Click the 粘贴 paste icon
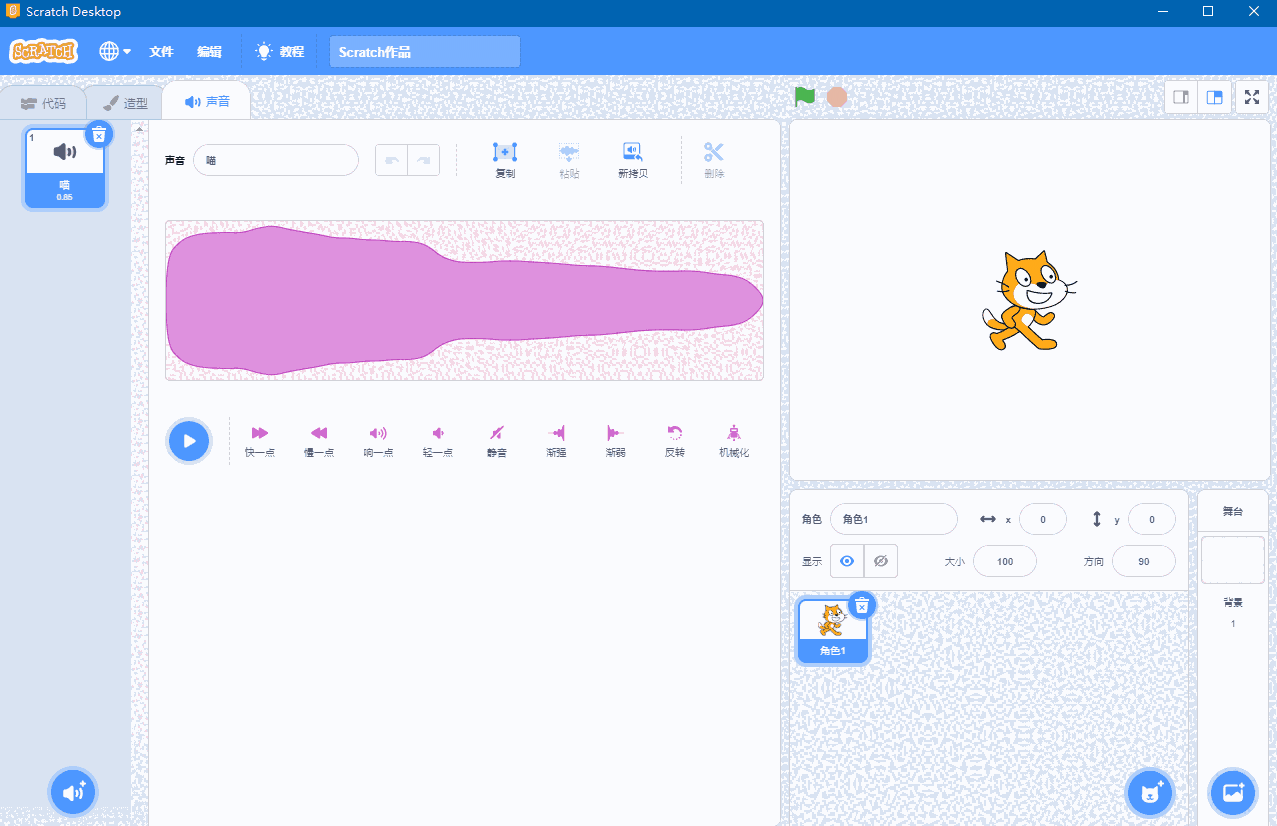1277x826 pixels. tap(569, 160)
